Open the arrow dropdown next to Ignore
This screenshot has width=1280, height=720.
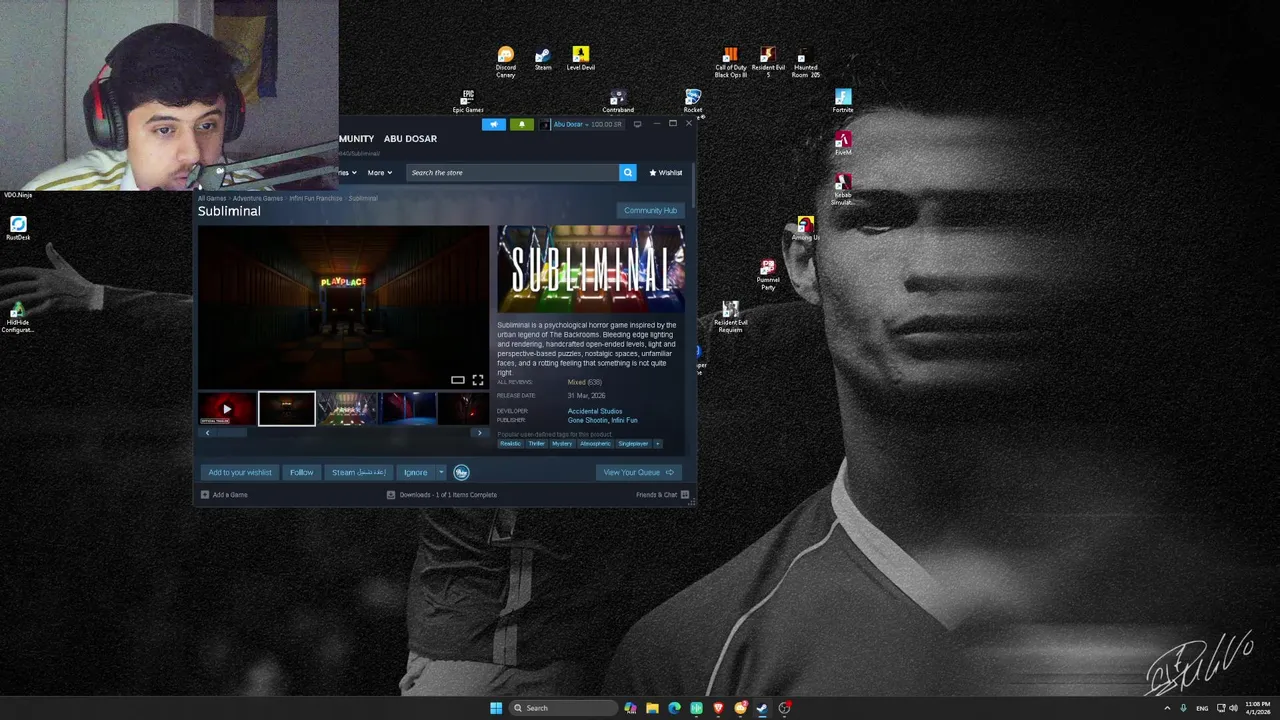coord(441,472)
